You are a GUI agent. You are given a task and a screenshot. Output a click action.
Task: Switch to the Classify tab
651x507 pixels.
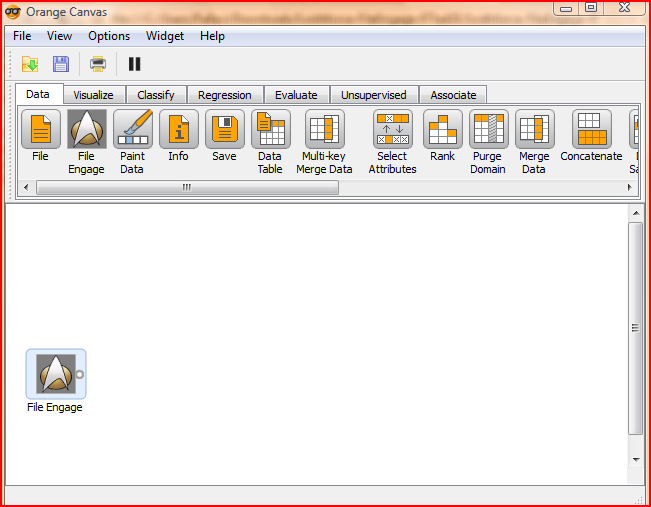click(156, 95)
